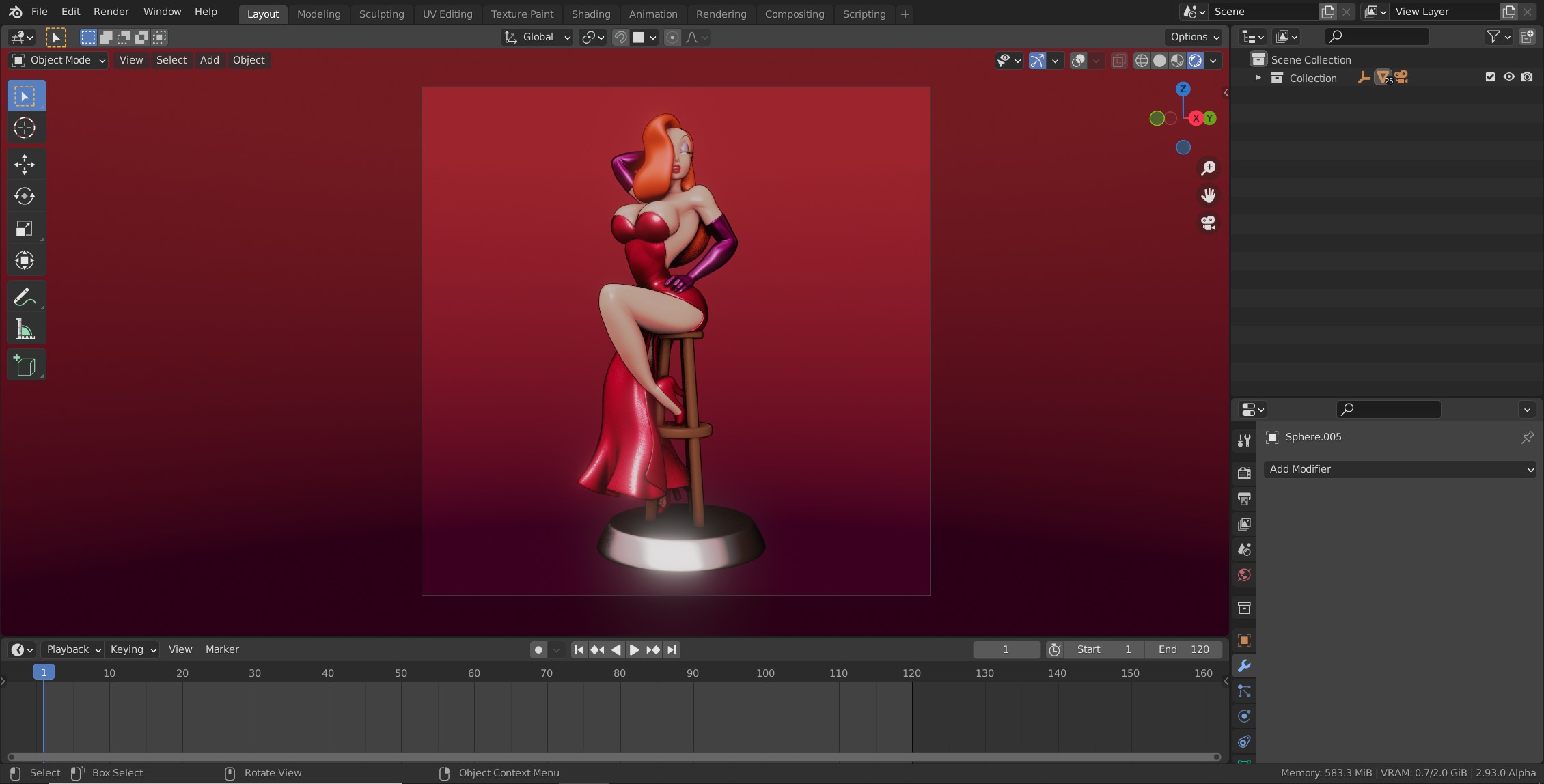Viewport: 1544px width, 784px height.
Task: Switch to solid viewport shading
Action: pyautogui.click(x=1159, y=60)
